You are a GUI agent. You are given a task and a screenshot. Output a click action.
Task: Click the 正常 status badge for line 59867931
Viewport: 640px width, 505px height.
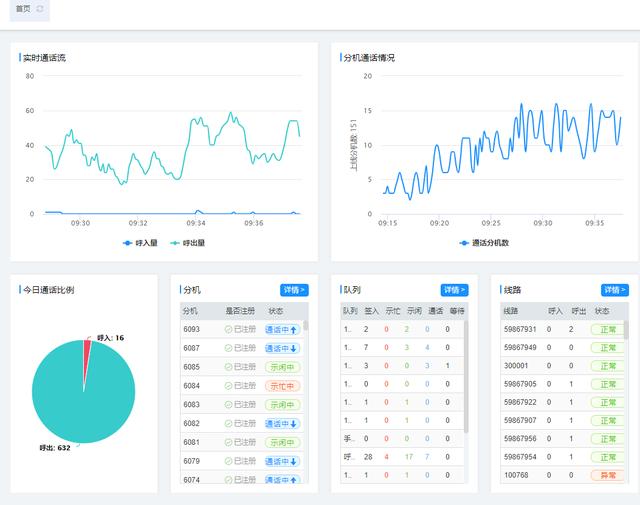tap(607, 329)
